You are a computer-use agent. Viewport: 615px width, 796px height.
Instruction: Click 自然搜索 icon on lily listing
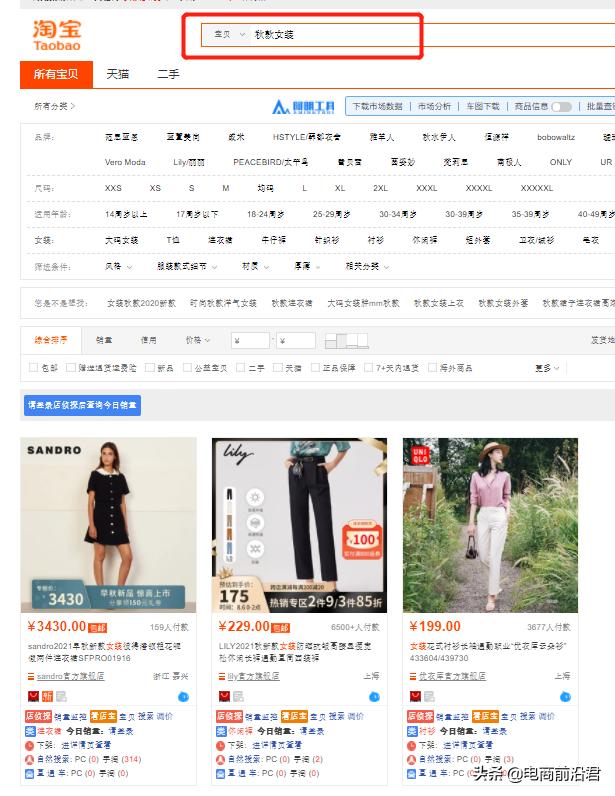click(x=220, y=760)
